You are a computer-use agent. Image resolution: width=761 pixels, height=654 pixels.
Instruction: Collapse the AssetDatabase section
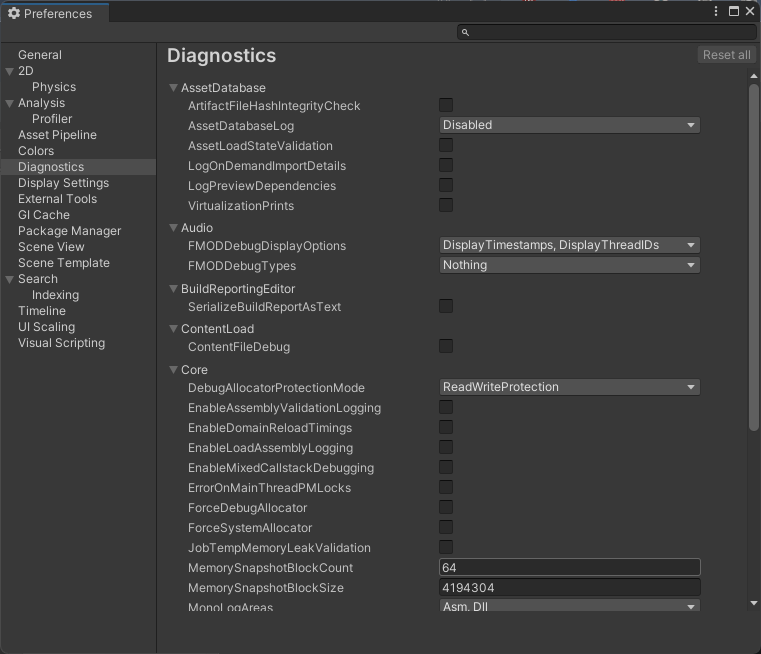click(x=174, y=88)
